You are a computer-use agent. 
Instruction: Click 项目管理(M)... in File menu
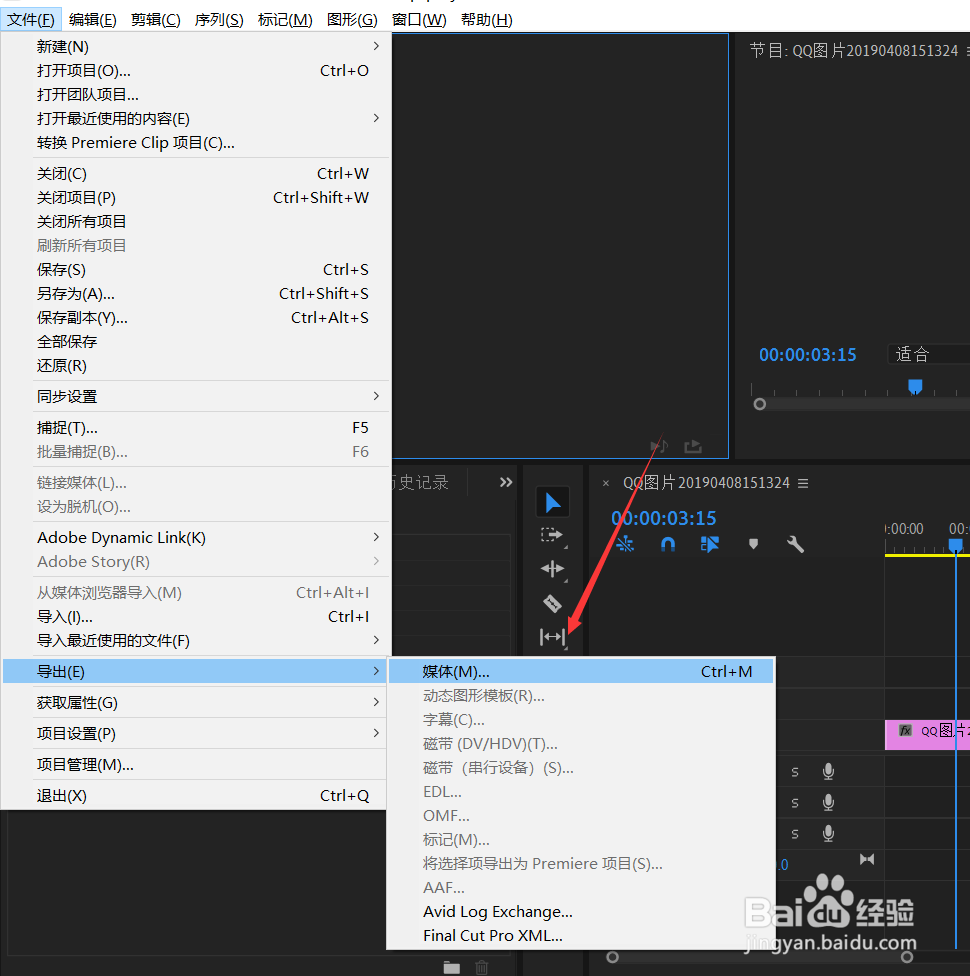click(196, 765)
